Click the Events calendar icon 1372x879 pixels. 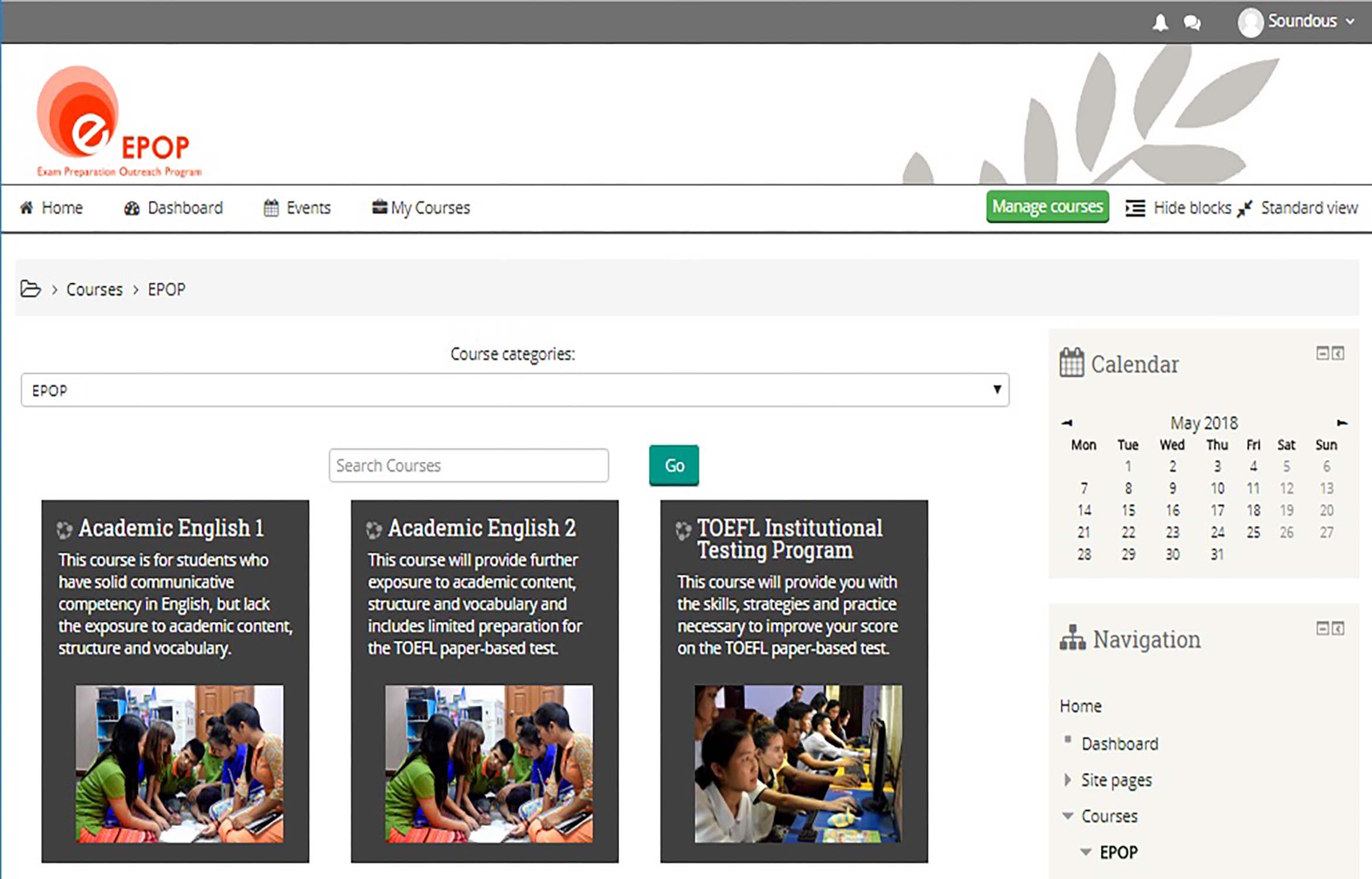click(271, 207)
